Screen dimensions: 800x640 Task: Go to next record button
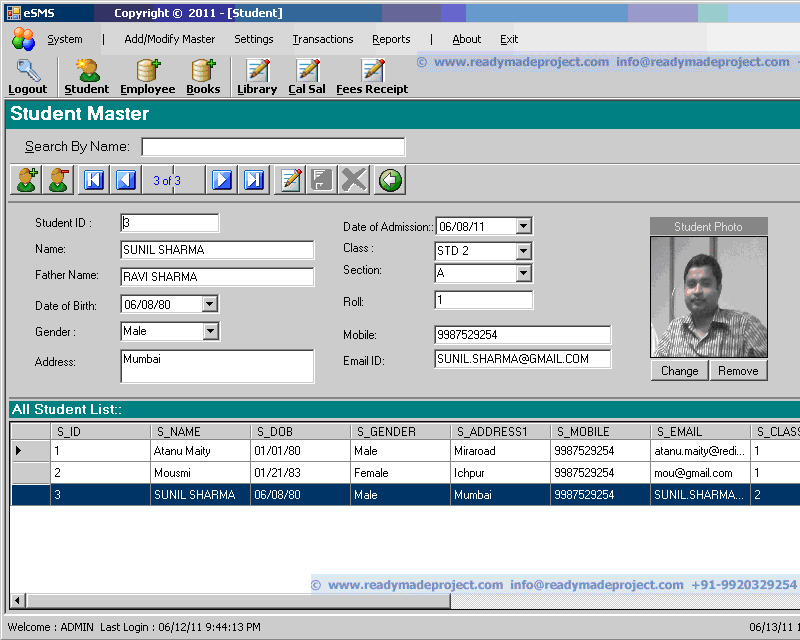tap(222, 180)
